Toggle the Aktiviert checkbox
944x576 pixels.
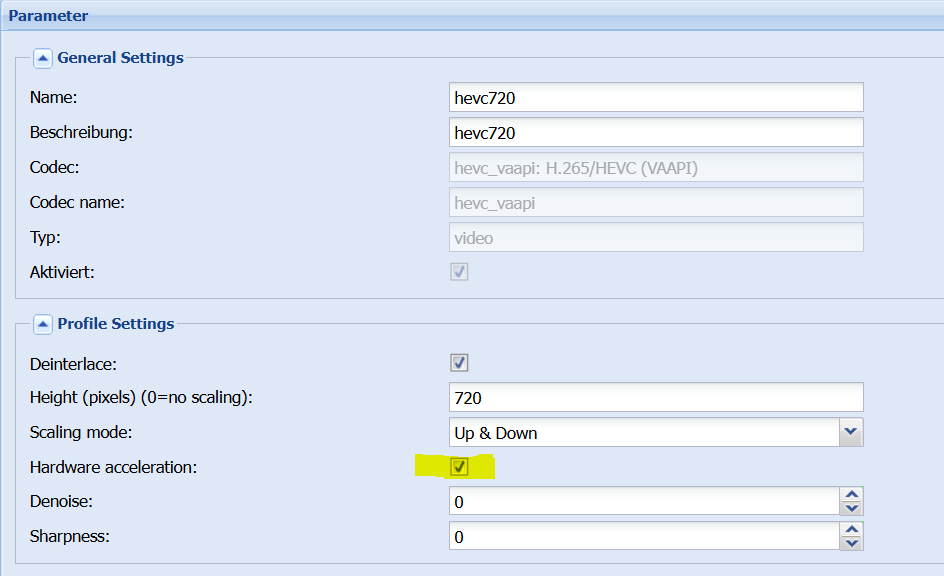tap(459, 272)
